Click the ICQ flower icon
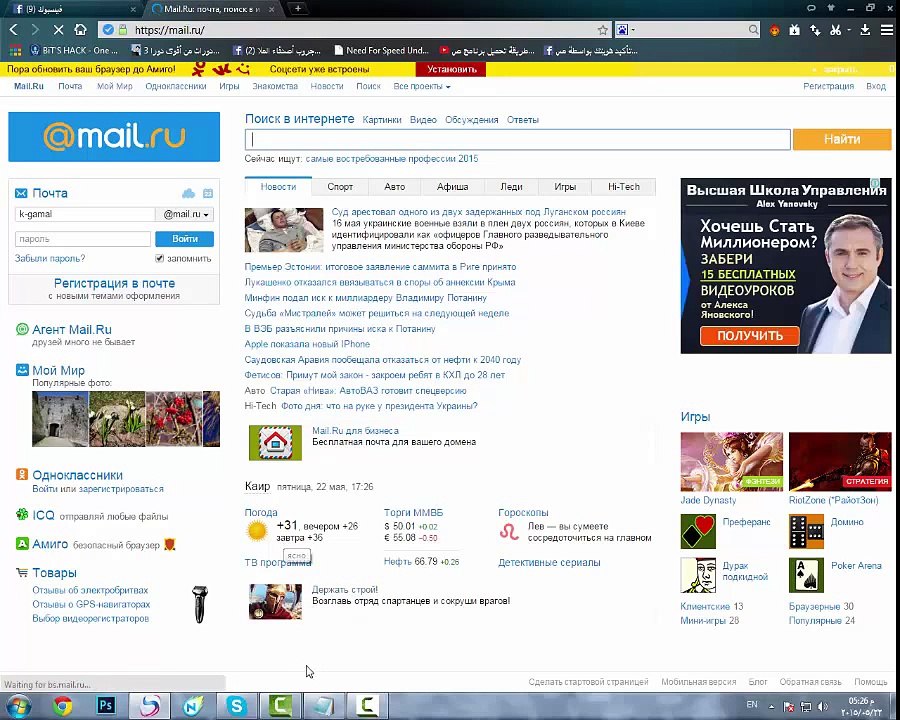Image resolution: width=900 pixels, height=720 pixels. click(x=22, y=514)
